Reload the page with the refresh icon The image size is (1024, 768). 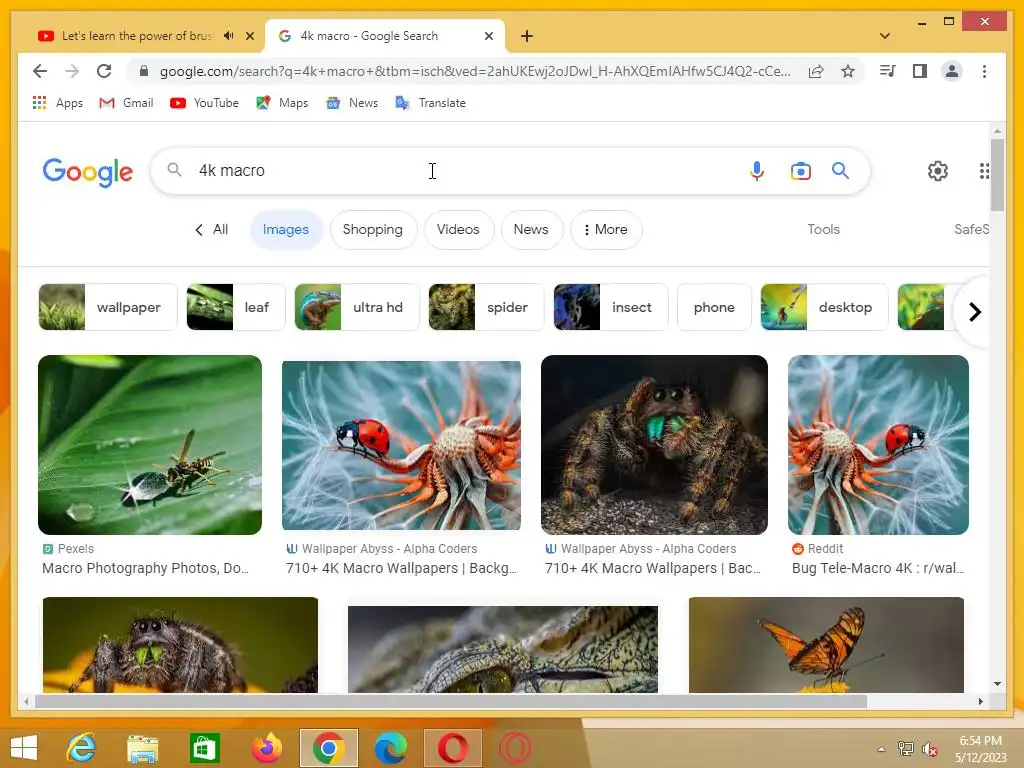tap(104, 71)
